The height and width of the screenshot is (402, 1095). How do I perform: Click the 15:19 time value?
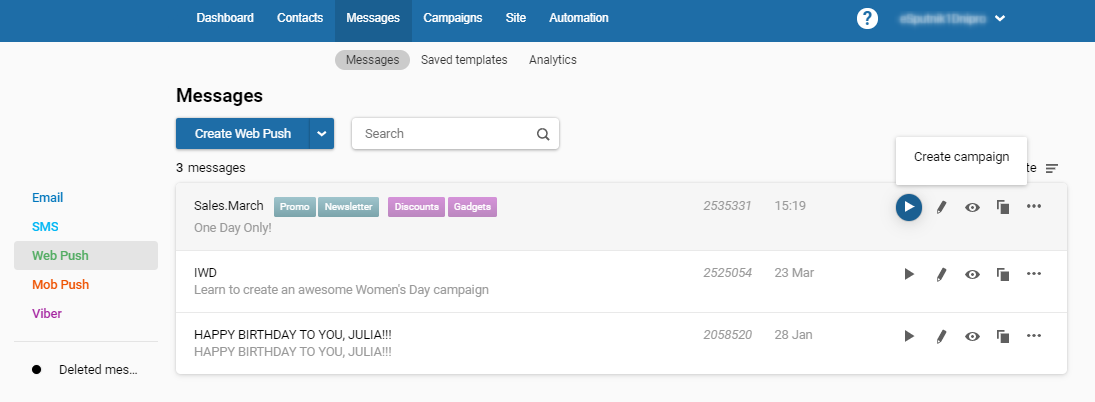790,206
